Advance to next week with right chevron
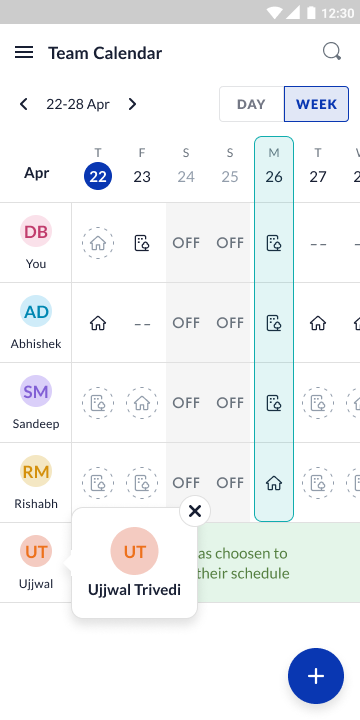 [132, 104]
